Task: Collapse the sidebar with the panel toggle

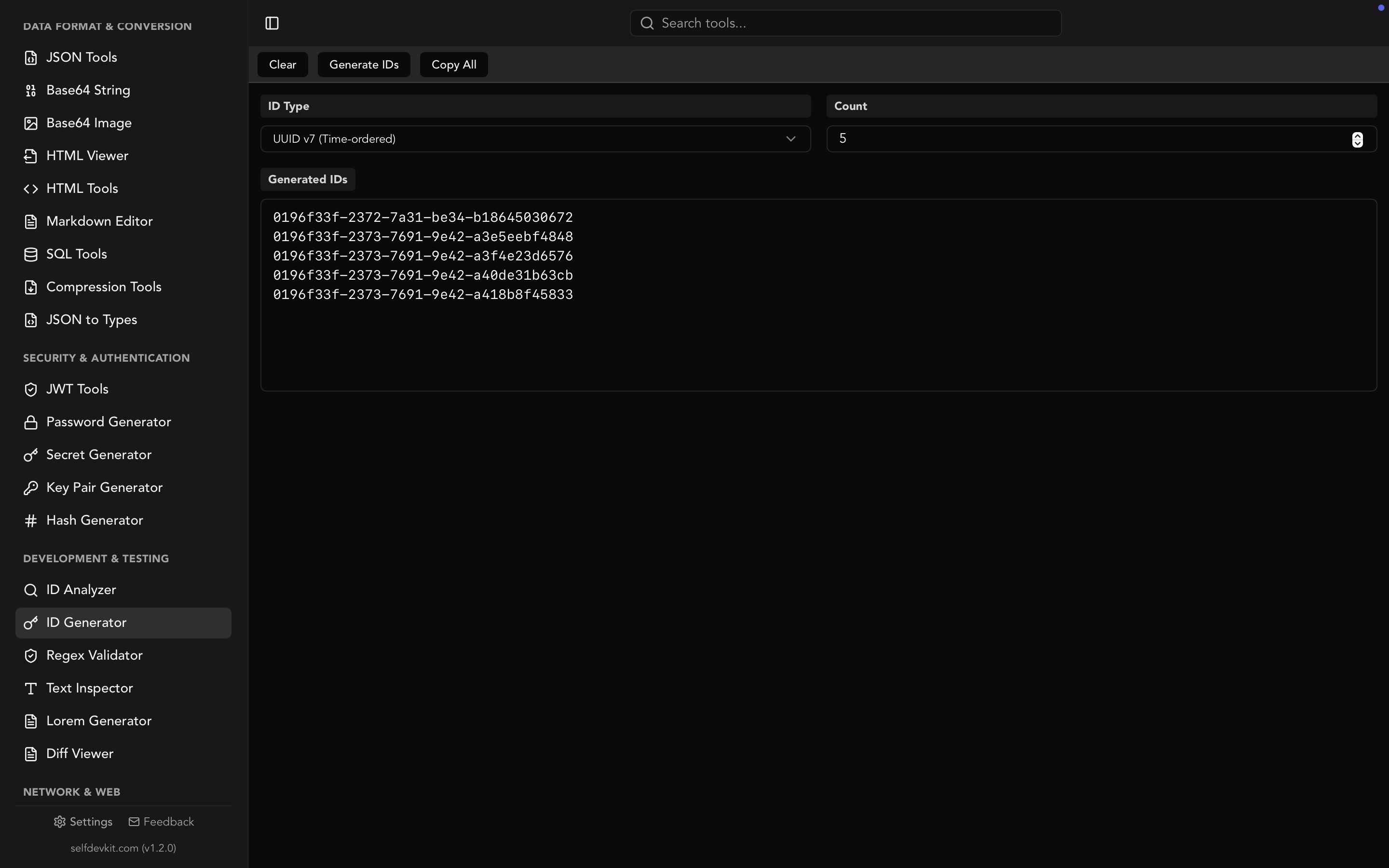Action: click(x=272, y=23)
